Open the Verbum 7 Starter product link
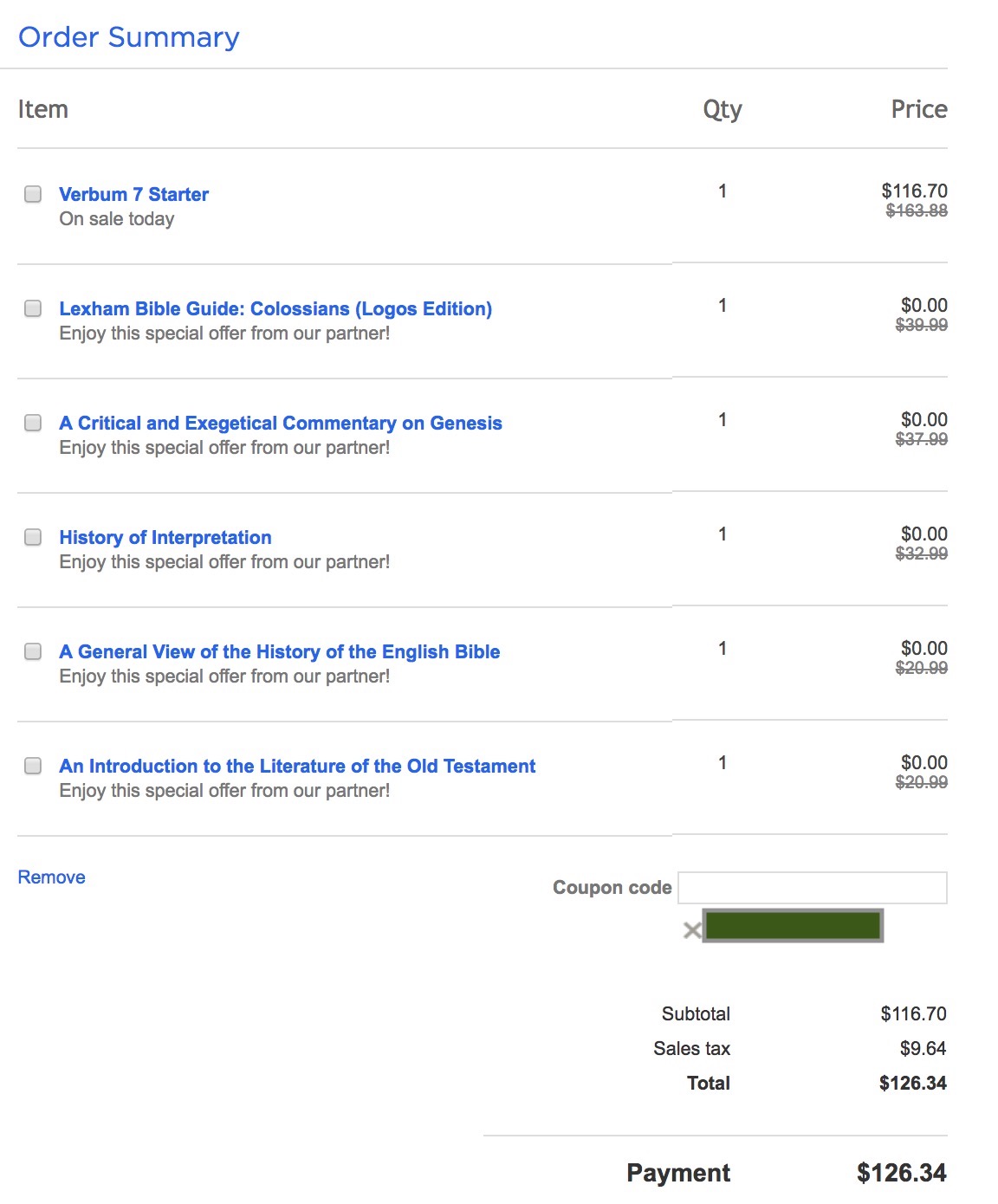This screenshot has height=1204, width=998. 133,194
